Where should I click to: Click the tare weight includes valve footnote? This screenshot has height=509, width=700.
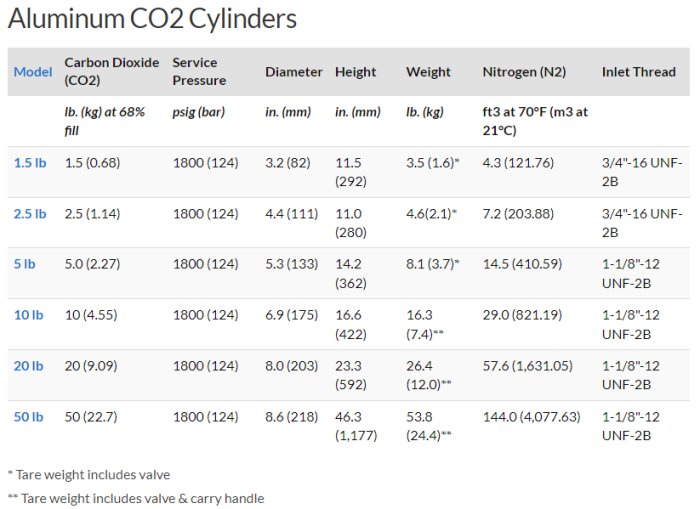tap(89, 475)
